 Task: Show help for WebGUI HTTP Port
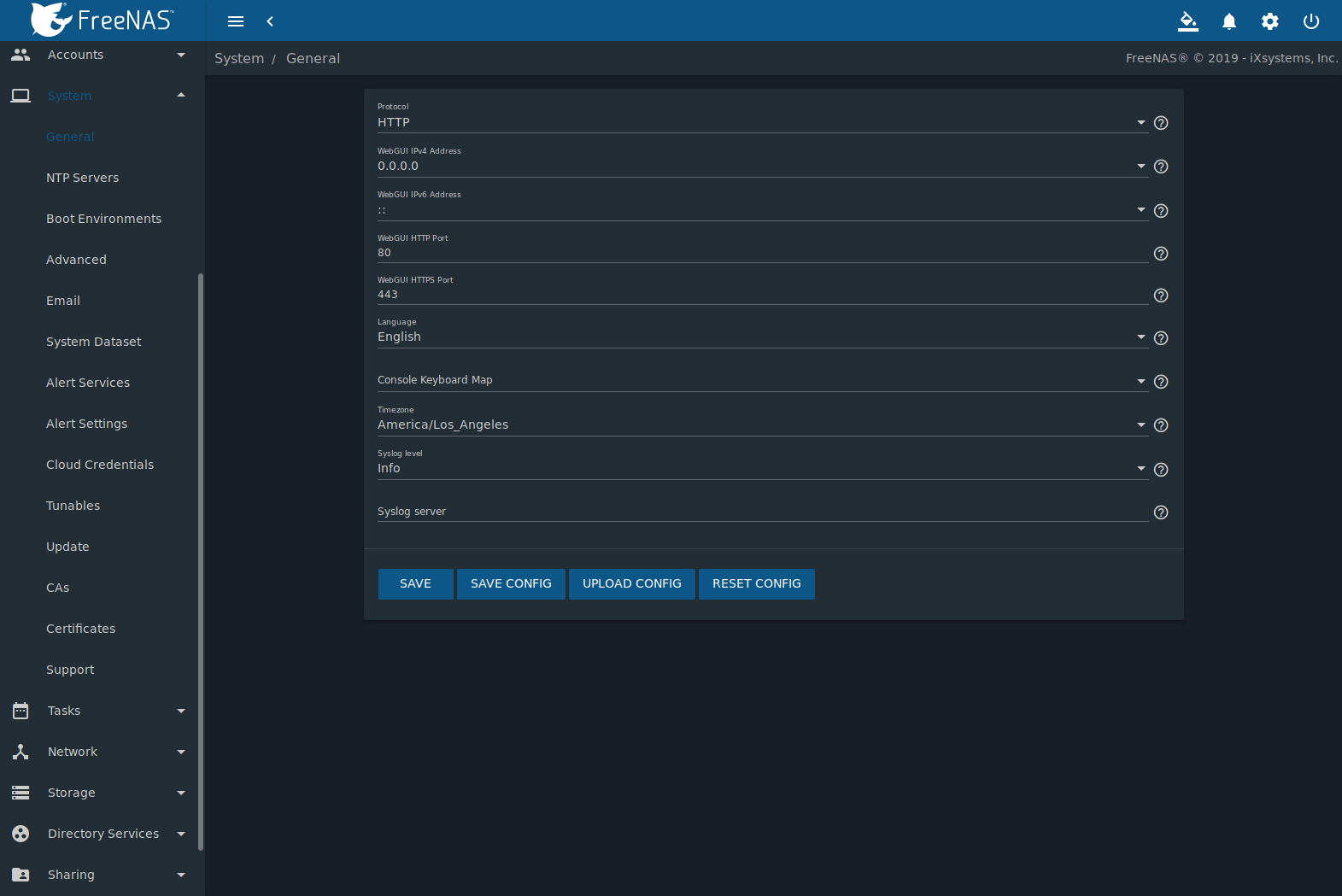[x=1161, y=254]
